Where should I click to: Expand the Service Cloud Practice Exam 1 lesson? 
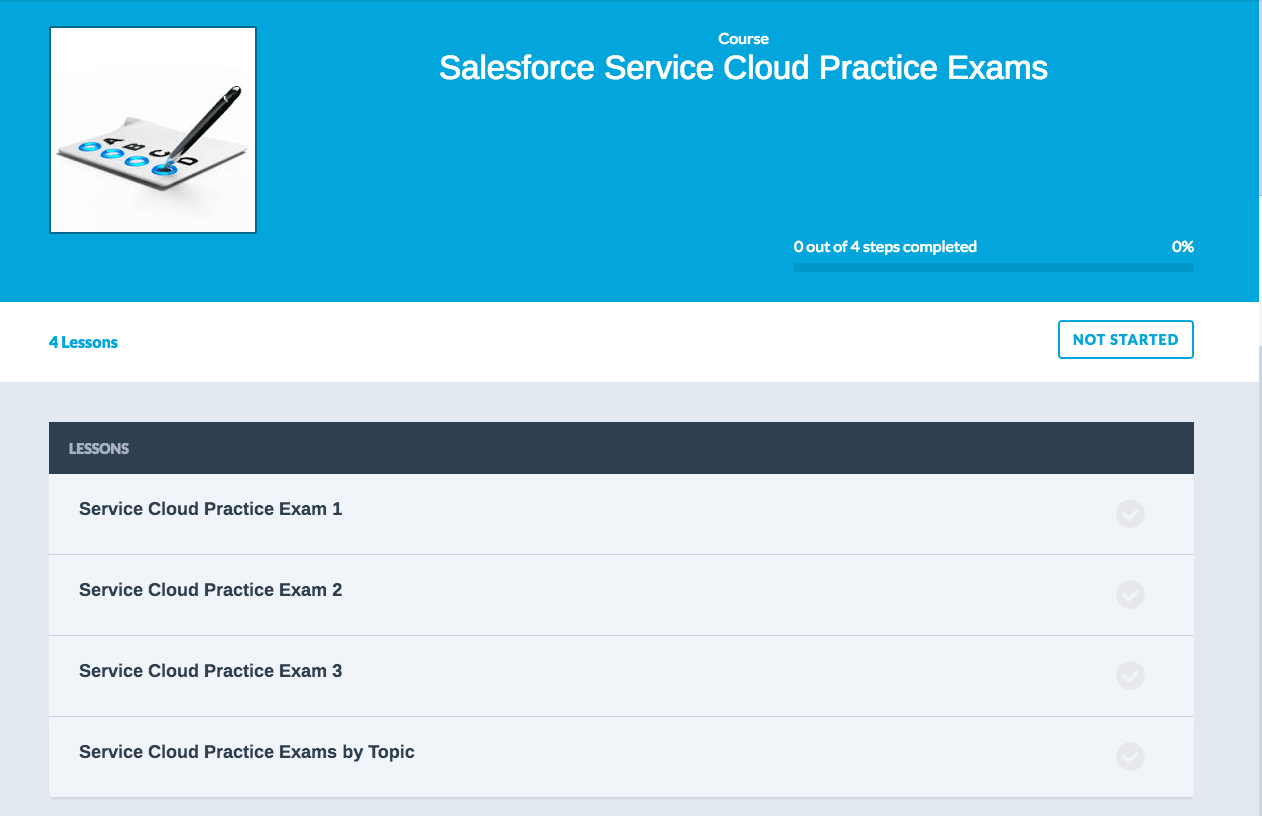[x=210, y=509]
